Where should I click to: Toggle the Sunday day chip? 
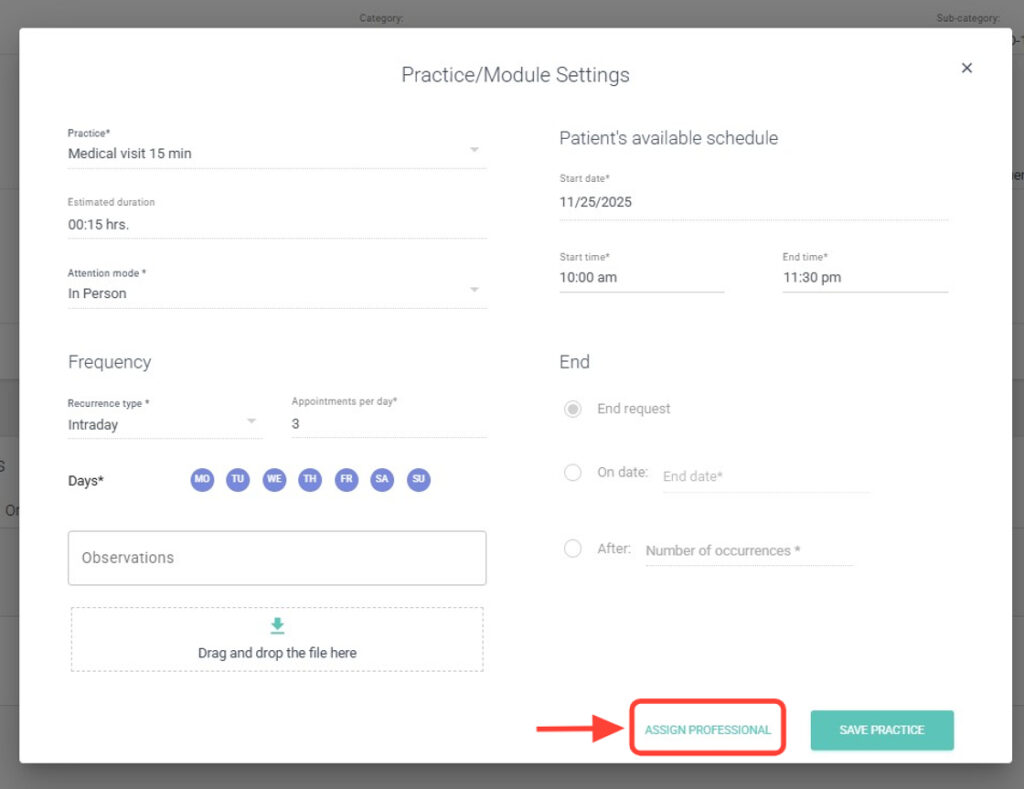[x=418, y=480]
